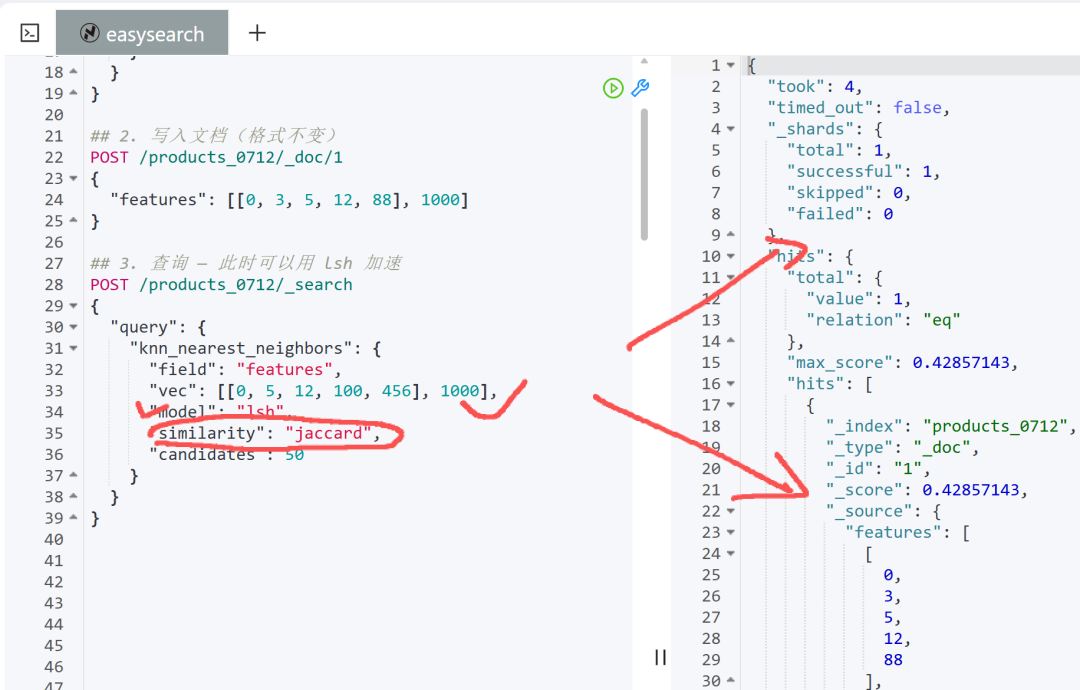The width and height of the screenshot is (1080, 690).
Task: Click comment line '## 3. 查询'
Action: (246, 263)
